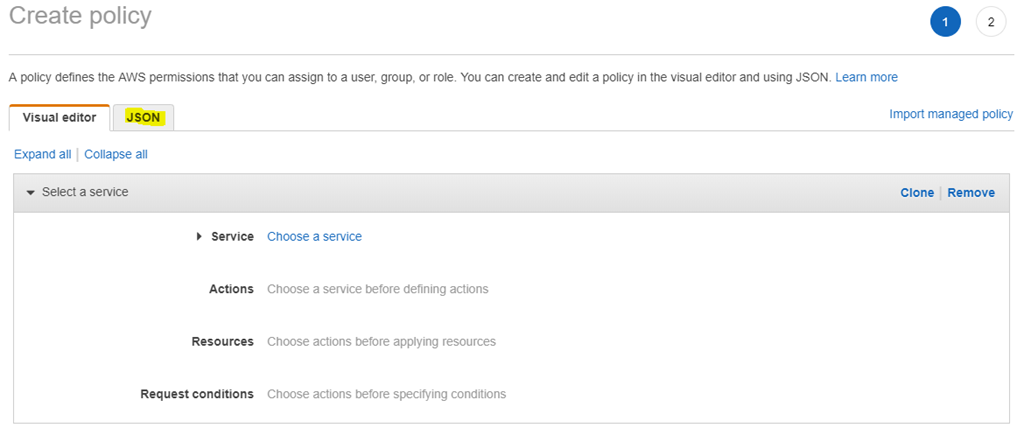
Task: Expand the Service row arrow
Action: pyautogui.click(x=199, y=236)
